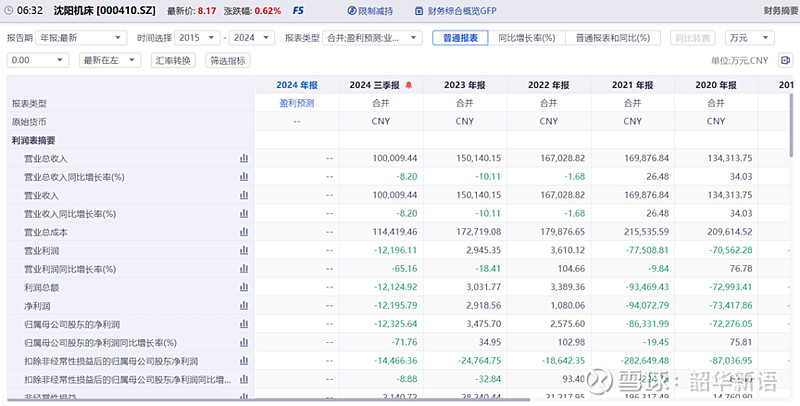
Task: Click the 盈利预测 link under 2024 年报
Action: point(297,103)
